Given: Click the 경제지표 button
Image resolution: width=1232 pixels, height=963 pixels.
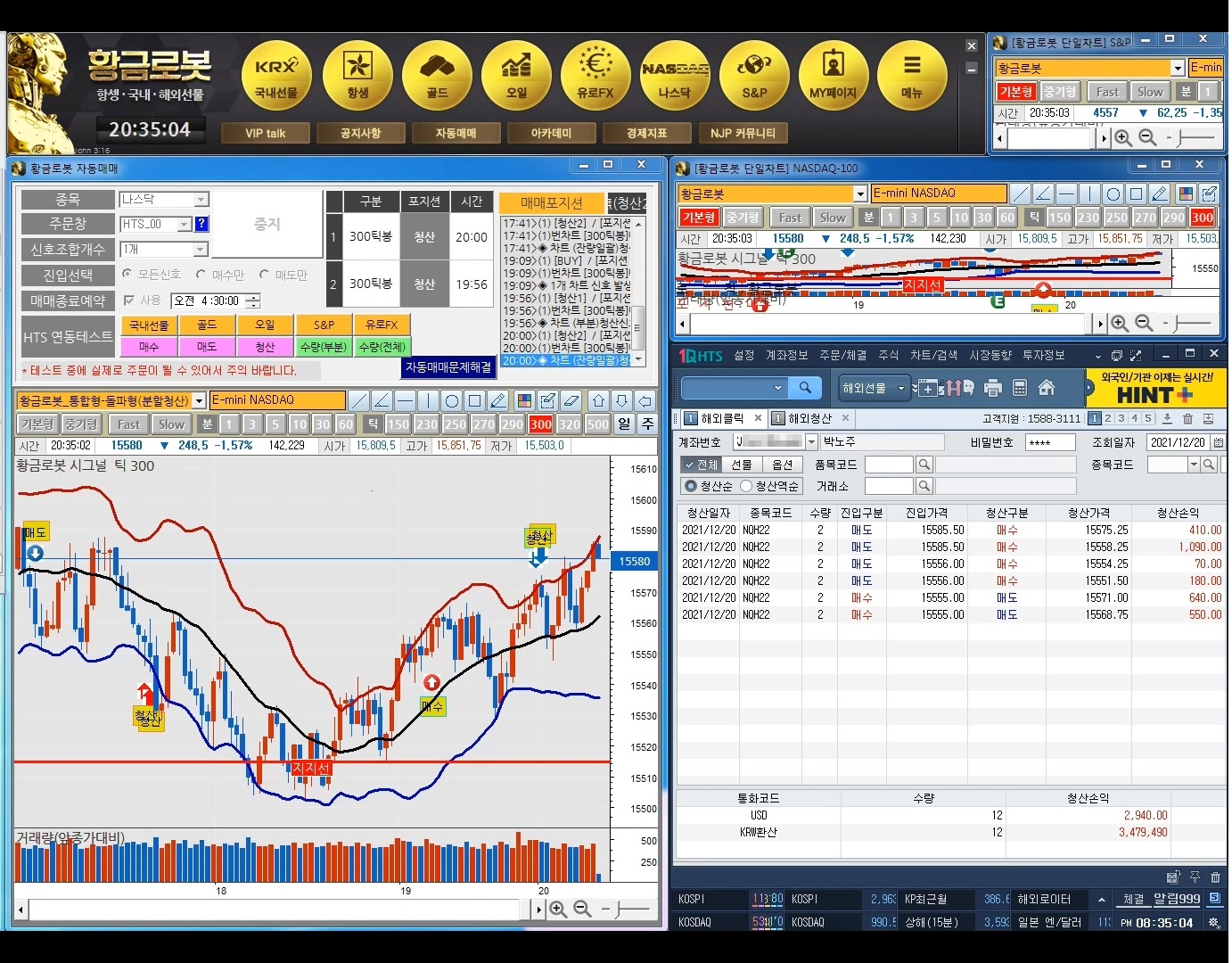Looking at the screenshot, I should [x=646, y=133].
